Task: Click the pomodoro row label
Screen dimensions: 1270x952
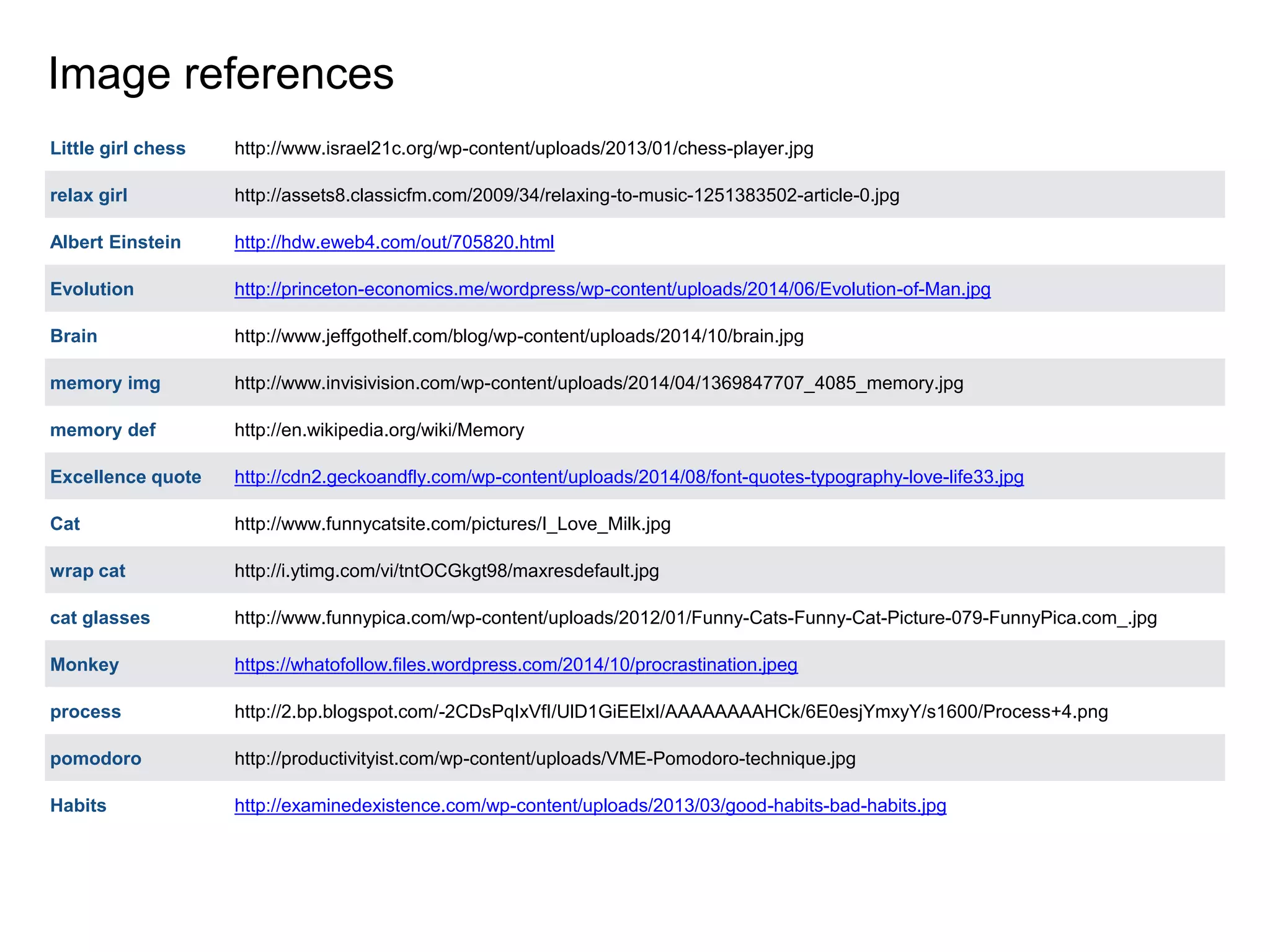Action: tap(95, 759)
